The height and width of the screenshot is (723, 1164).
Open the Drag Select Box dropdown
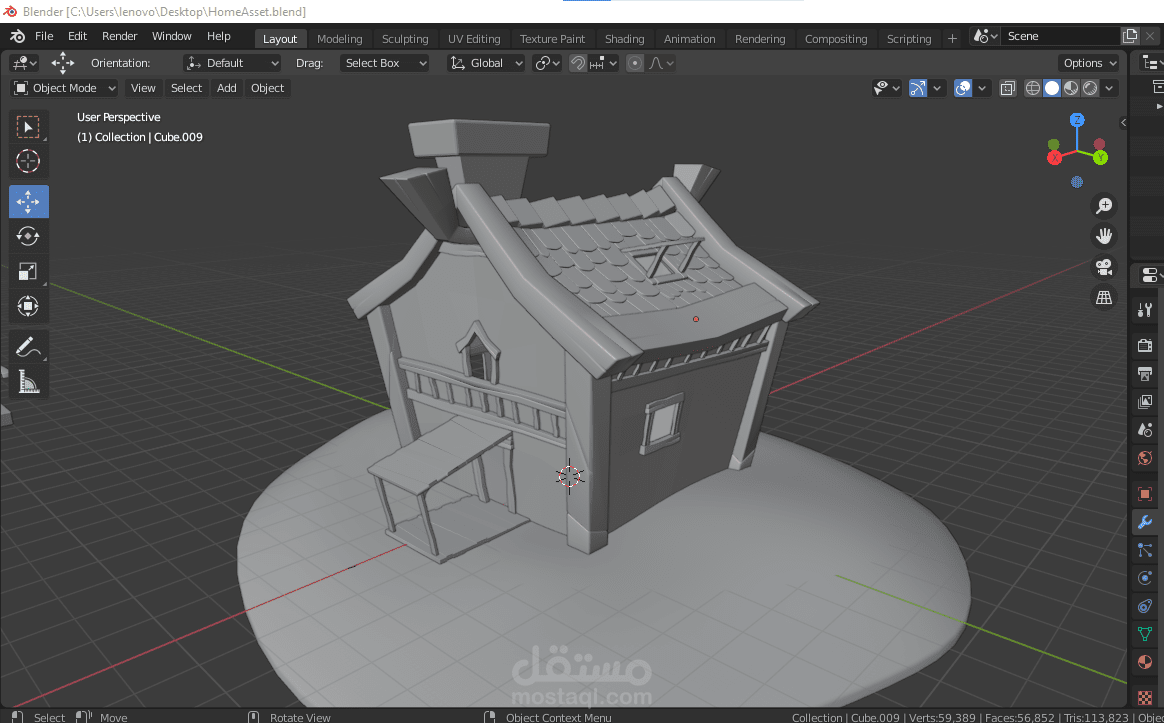(385, 63)
